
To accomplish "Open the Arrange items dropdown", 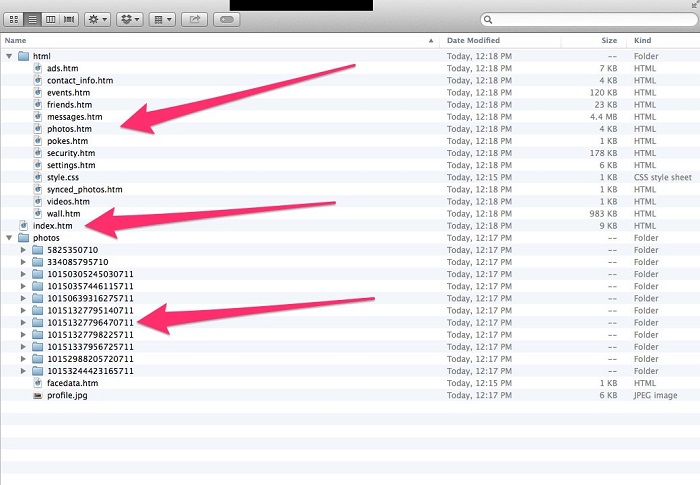I will [162, 20].
